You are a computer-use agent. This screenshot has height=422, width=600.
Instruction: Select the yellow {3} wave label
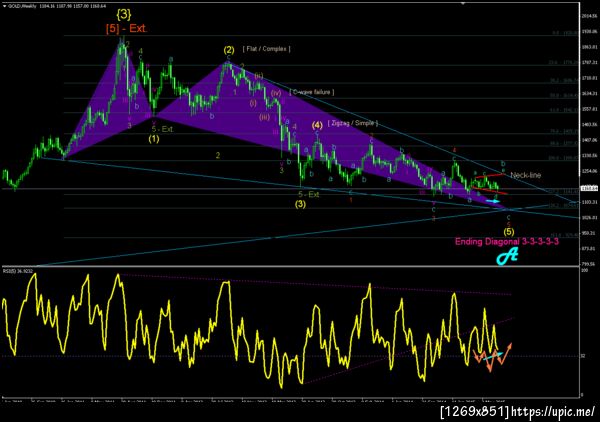pos(124,15)
